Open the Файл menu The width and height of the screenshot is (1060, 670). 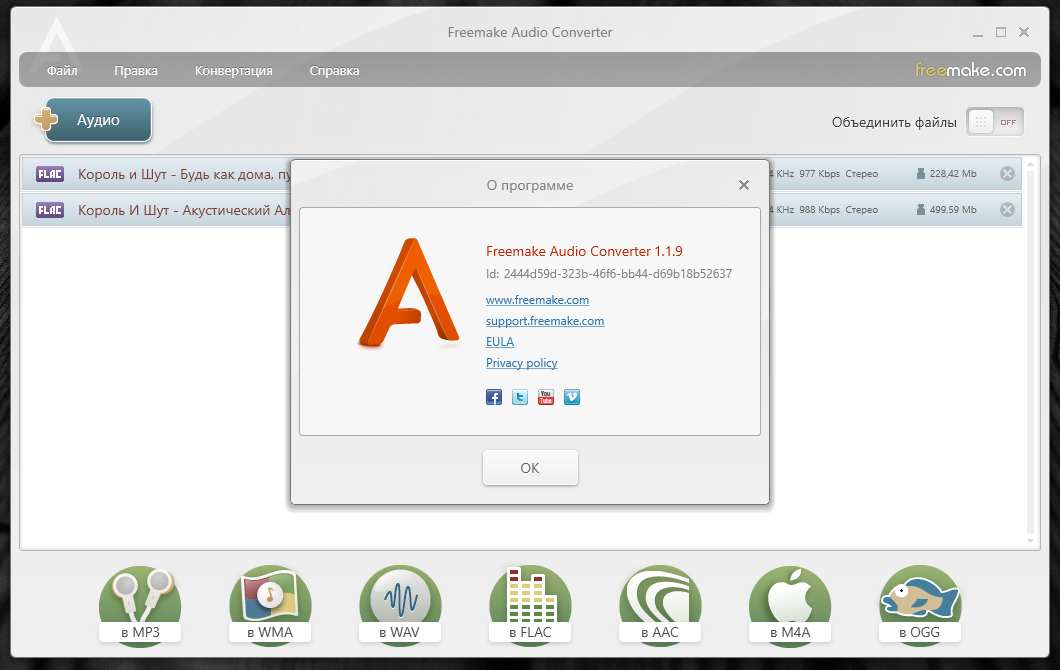click(62, 70)
